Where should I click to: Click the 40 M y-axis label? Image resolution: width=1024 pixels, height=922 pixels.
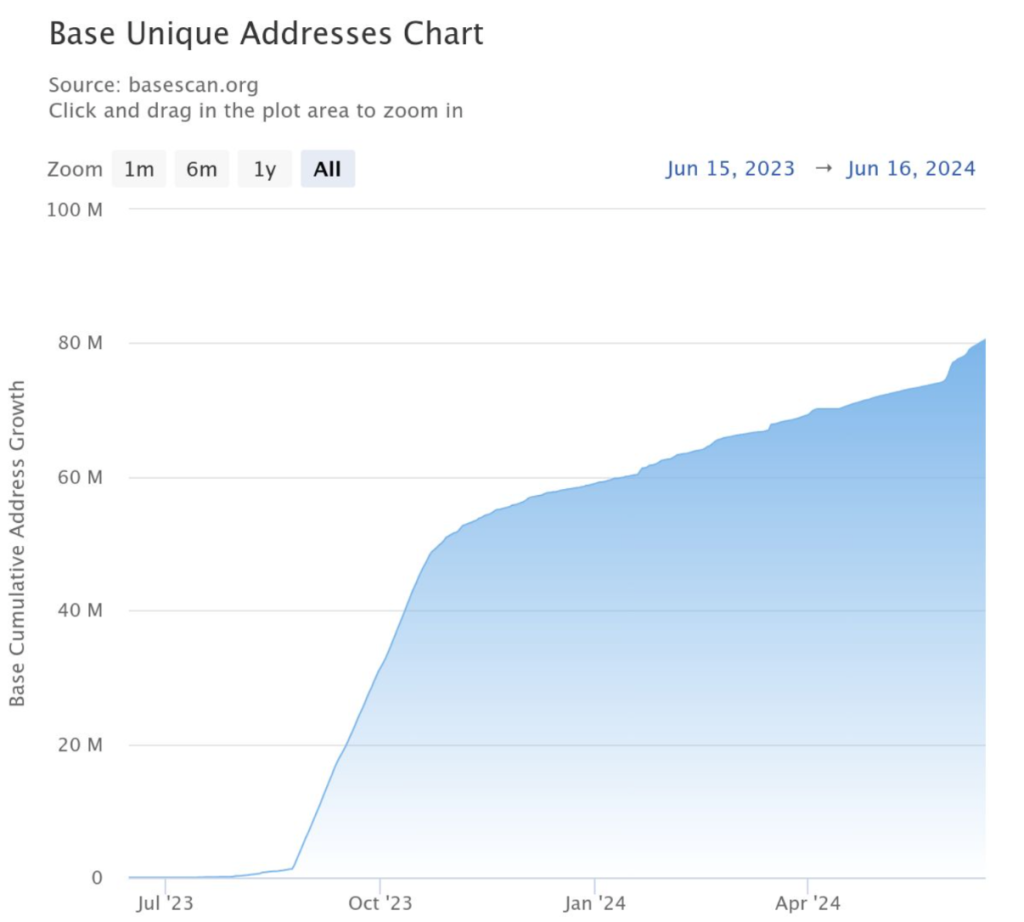(83, 610)
